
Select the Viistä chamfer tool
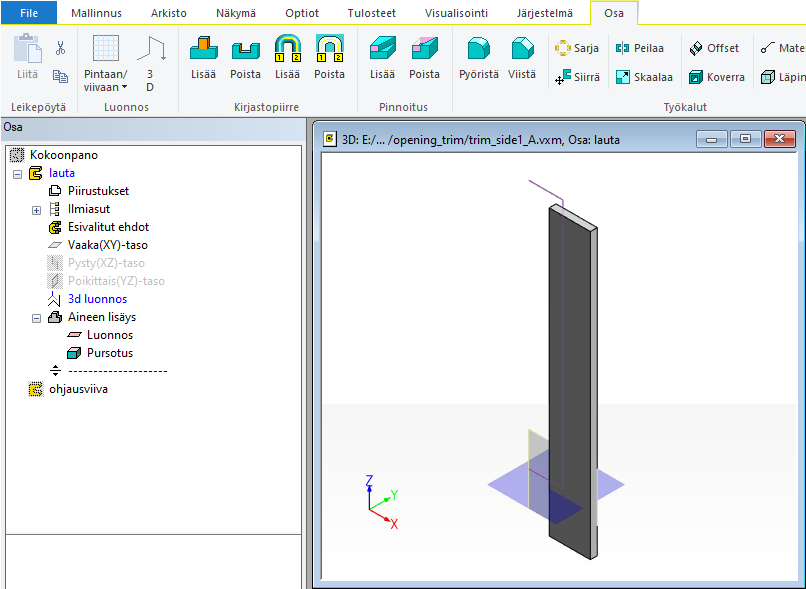pyautogui.click(x=521, y=58)
